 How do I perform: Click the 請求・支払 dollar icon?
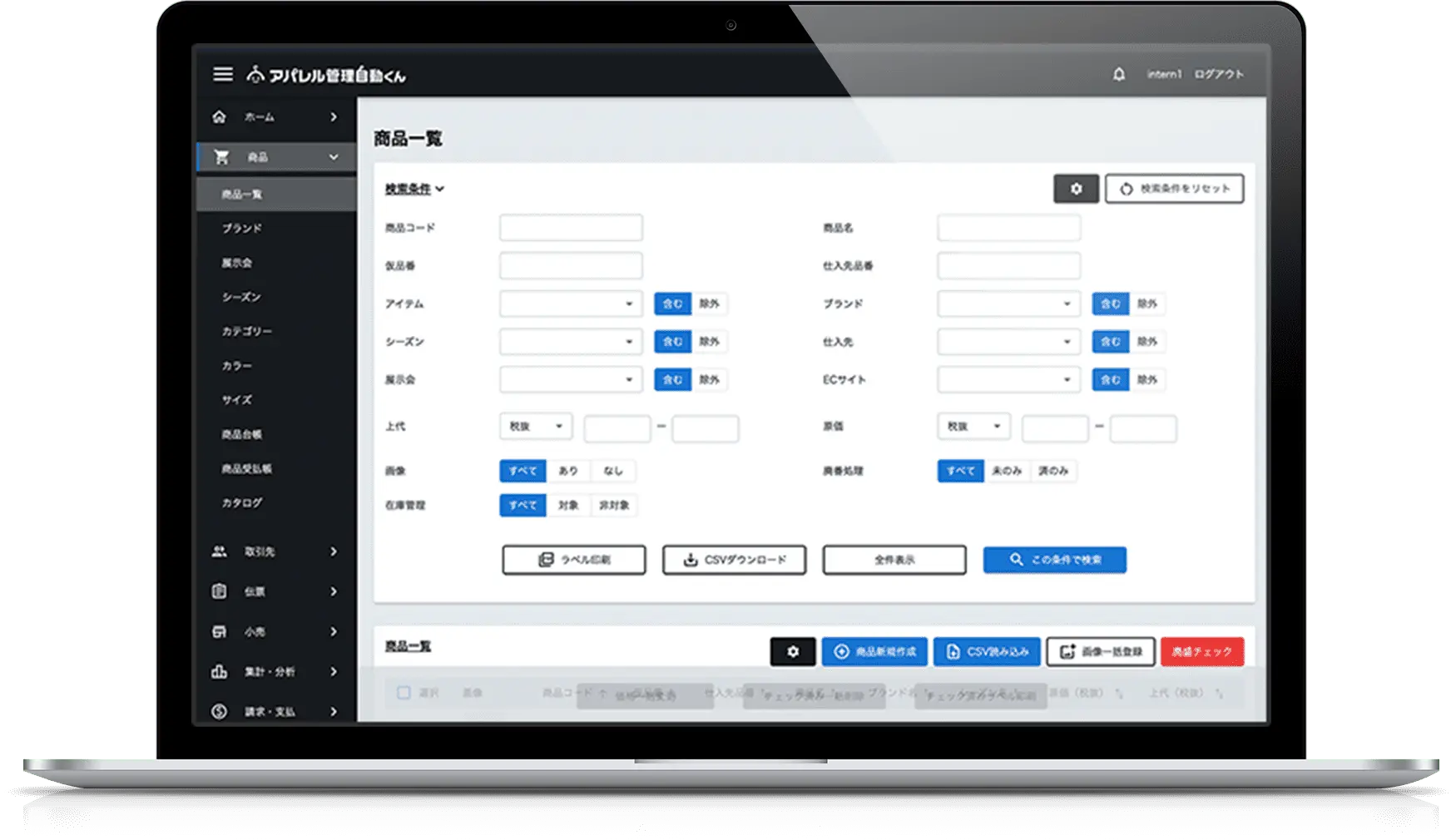(219, 712)
